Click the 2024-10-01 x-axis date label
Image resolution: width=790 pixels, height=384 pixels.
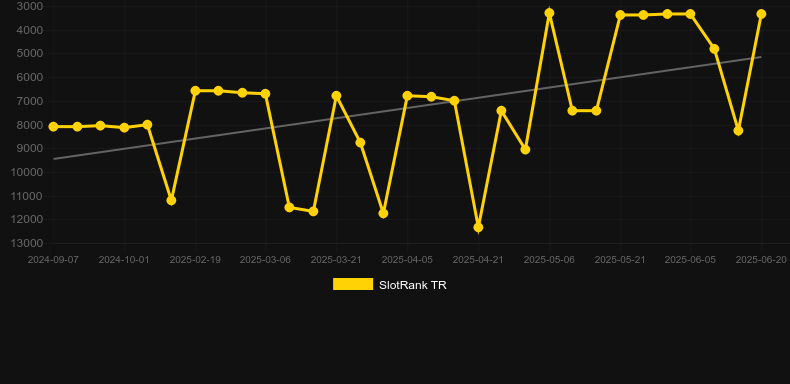pos(124,260)
